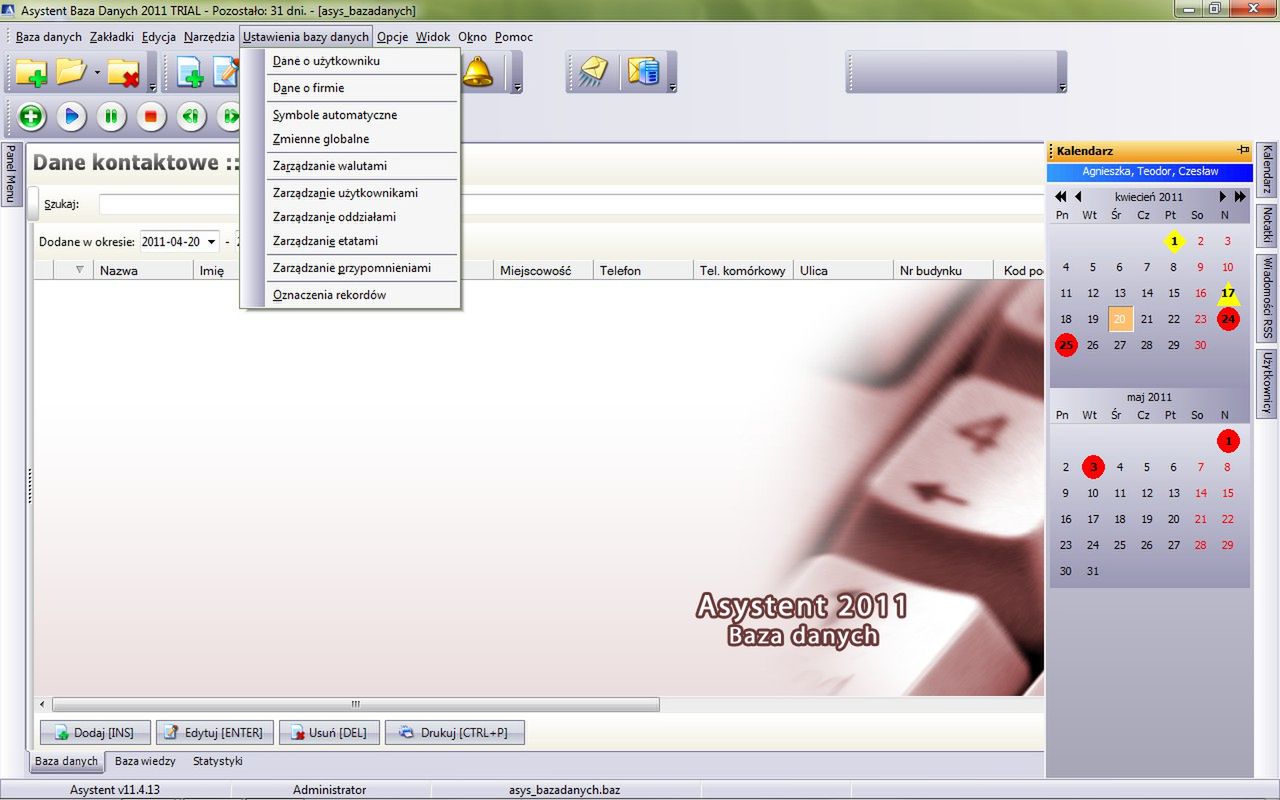Screen dimensions: 1280x800
Task: Open Widok menu
Action: pos(433,37)
